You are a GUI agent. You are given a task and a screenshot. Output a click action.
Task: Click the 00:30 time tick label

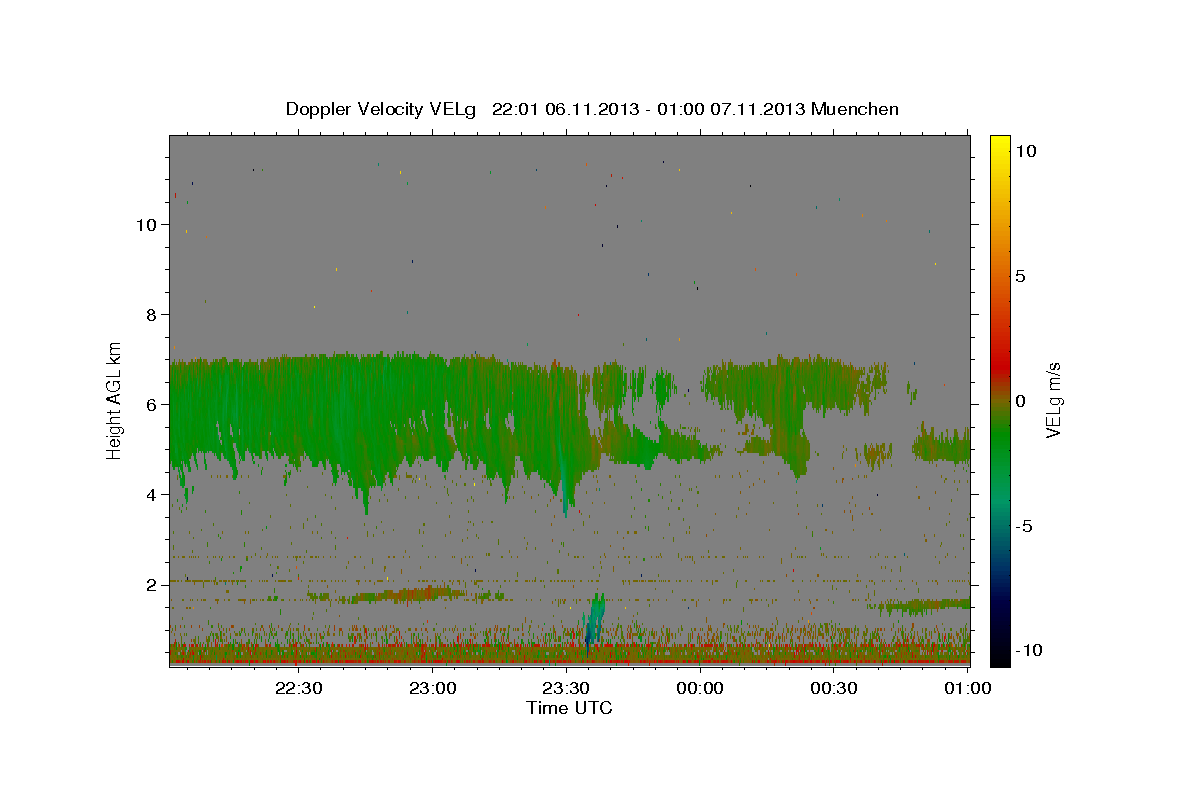pyautogui.click(x=834, y=688)
